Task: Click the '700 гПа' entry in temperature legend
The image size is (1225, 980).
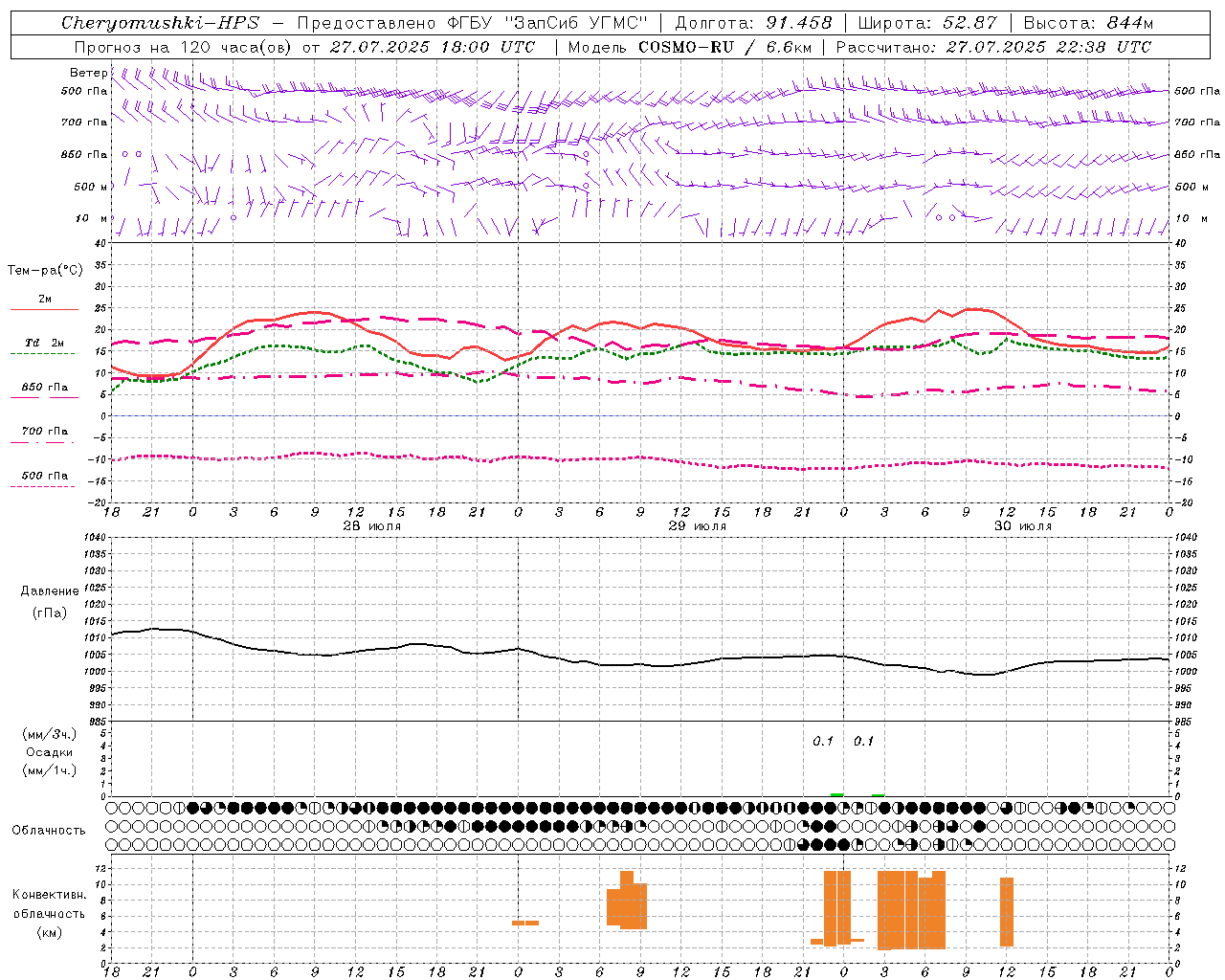Action: pyautogui.click(x=45, y=432)
